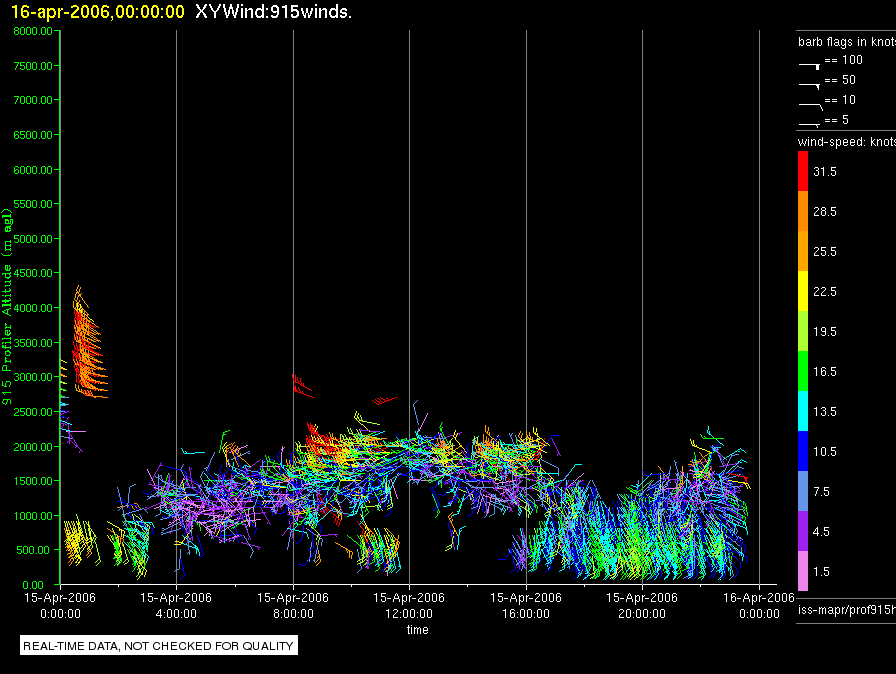Screen dimensions: 896x674
Task: Click the dark orange 28.5 knots swatch
Action: [803, 211]
